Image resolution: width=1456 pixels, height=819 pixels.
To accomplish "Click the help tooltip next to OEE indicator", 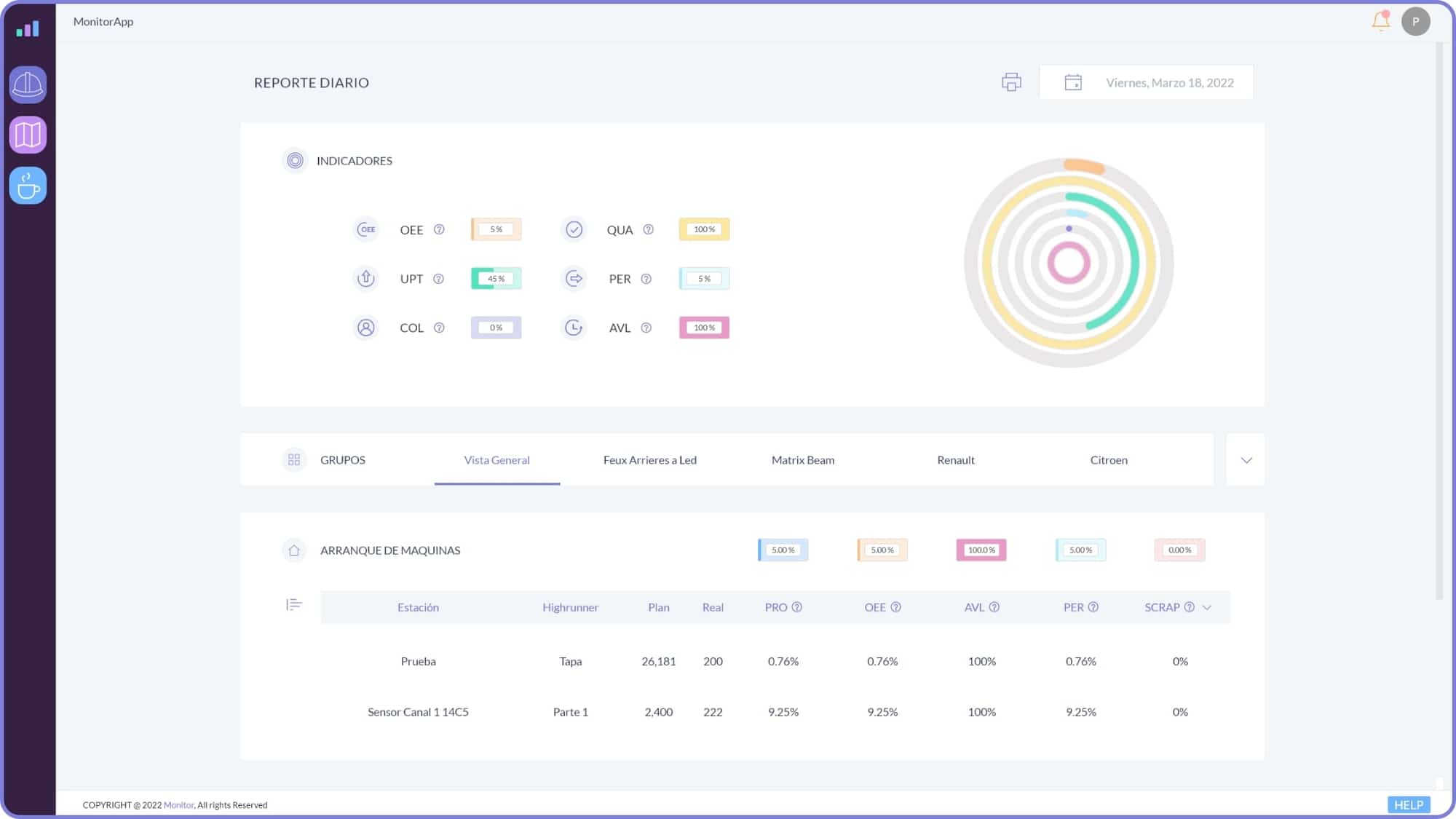I will point(440,229).
